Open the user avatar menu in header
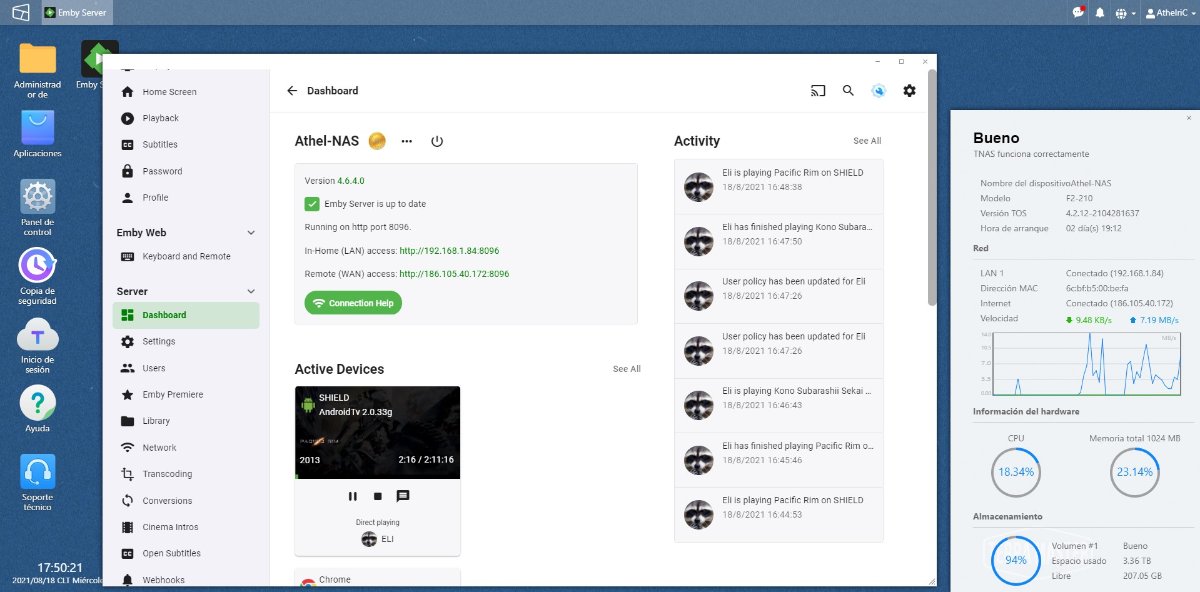Viewport: 1200px width, 592px height. [878, 91]
